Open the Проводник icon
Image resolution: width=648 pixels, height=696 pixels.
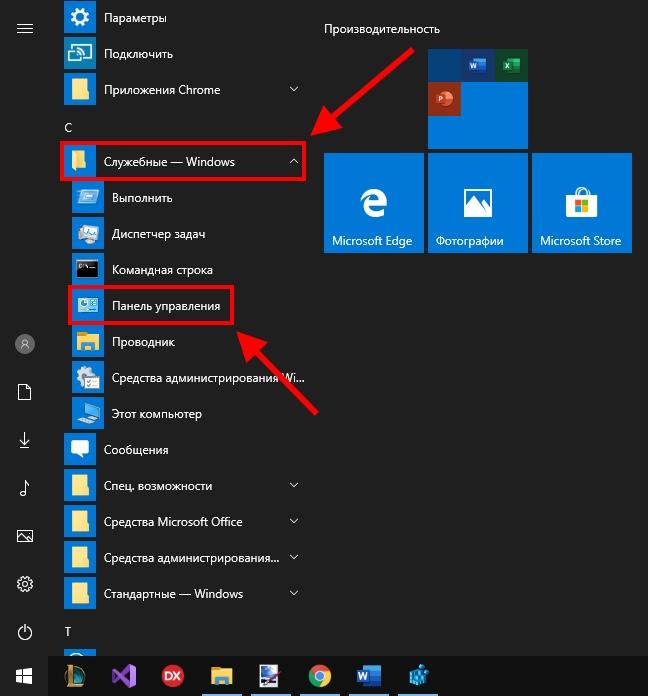click(x=88, y=341)
